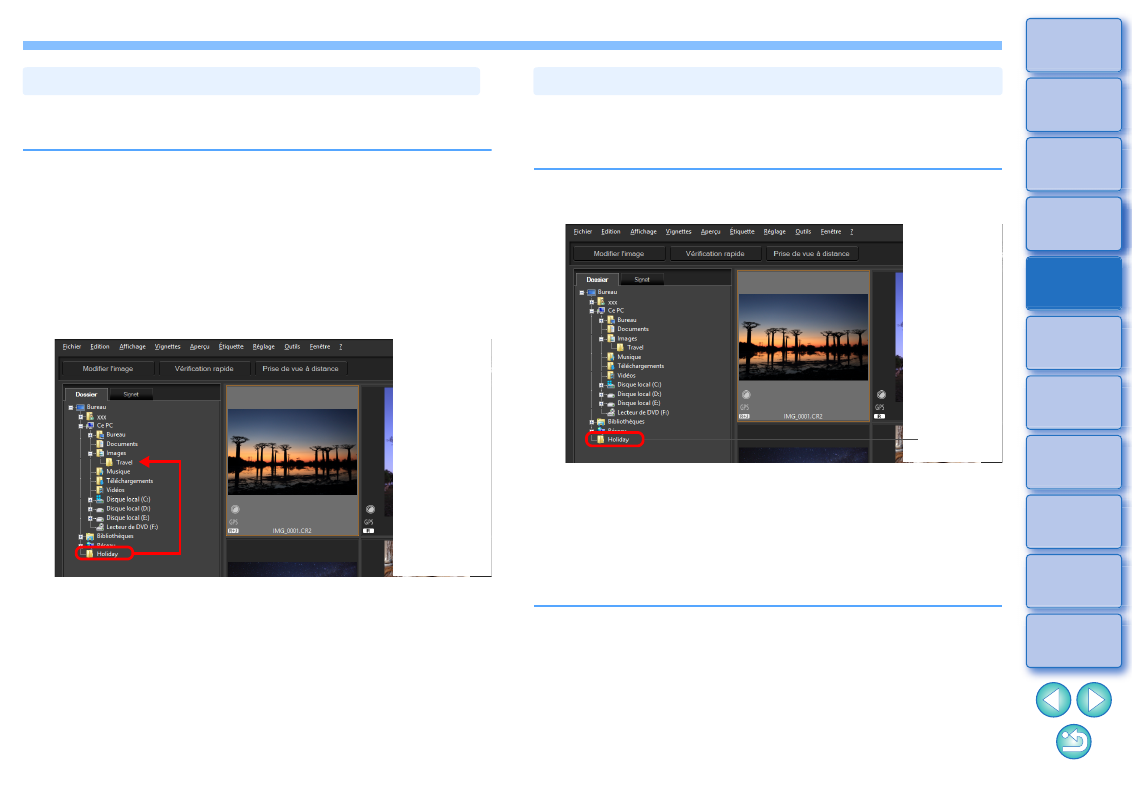Viewport: 1132px width, 800px height.
Task: Switch to Signet tab in left screenshot
Action: 131,394
